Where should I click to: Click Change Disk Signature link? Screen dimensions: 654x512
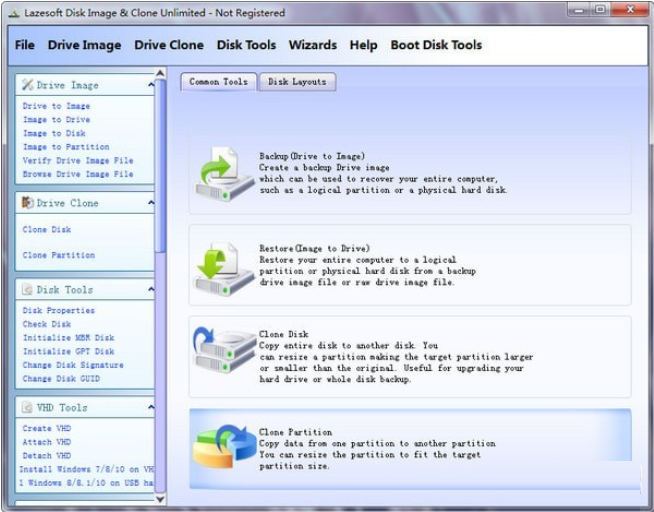point(73,365)
